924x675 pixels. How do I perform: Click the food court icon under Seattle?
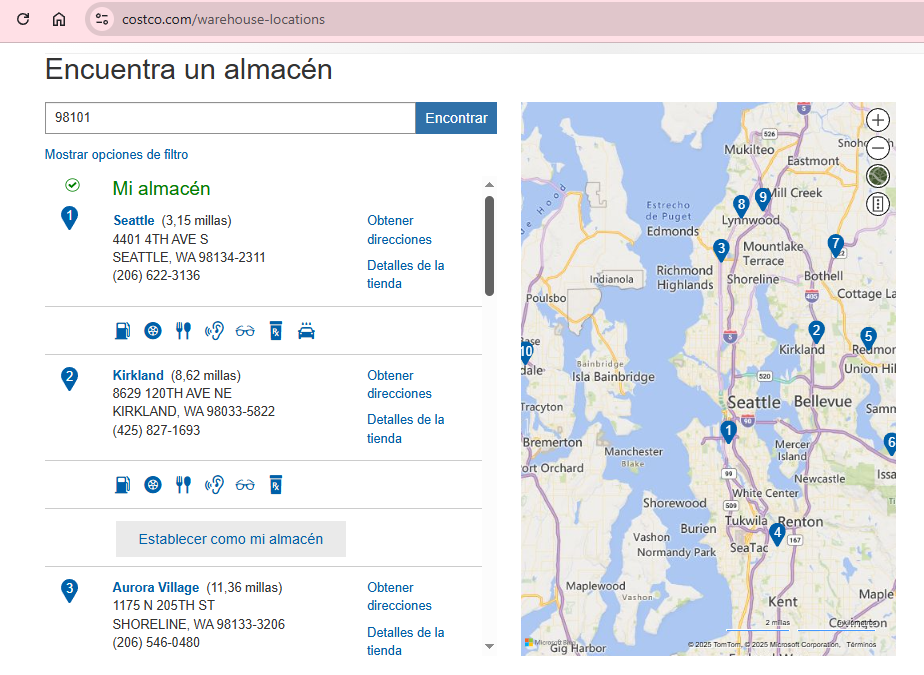click(x=183, y=331)
